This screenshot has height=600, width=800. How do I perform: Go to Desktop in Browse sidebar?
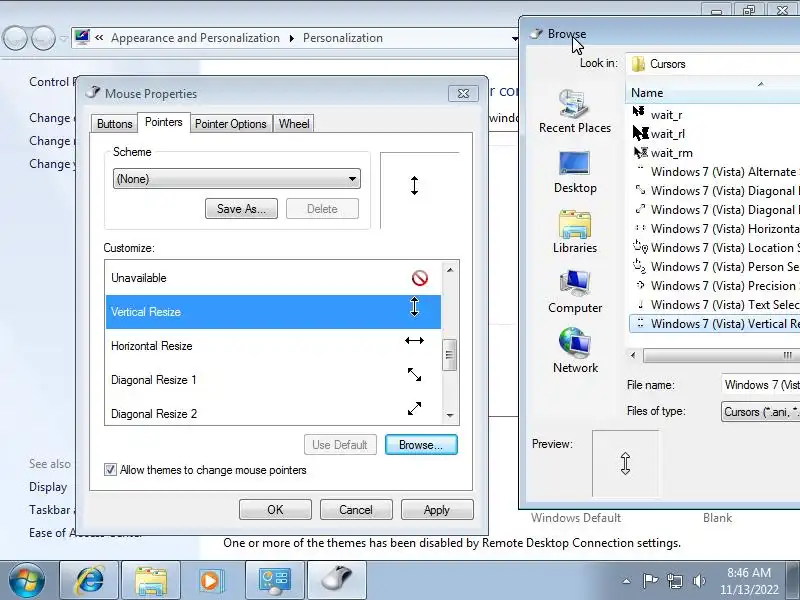click(x=575, y=172)
